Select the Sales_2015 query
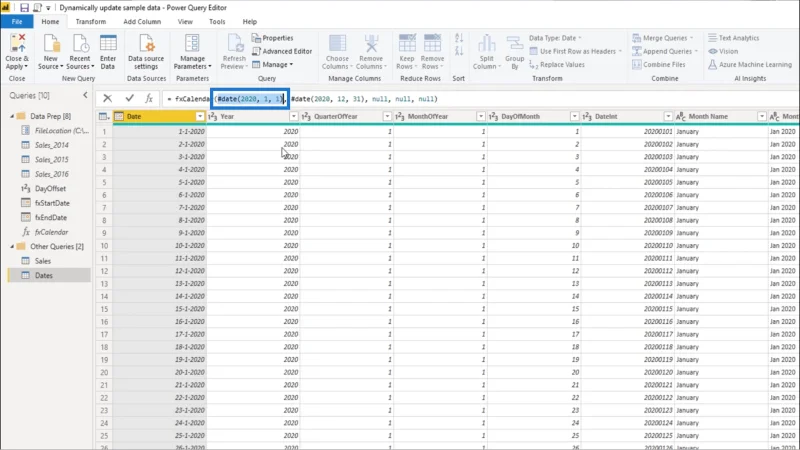The height and width of the screenshot is (450, 800). click(x=52, y=160)
